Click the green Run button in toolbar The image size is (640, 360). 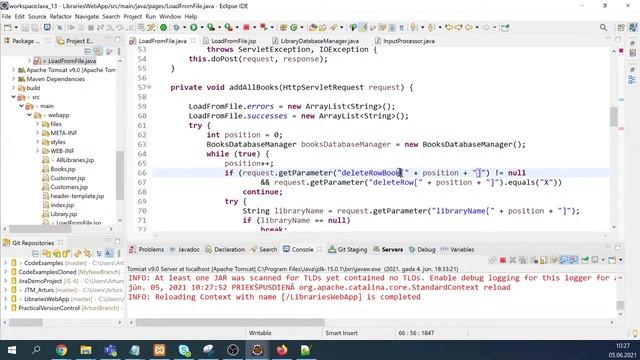[193, 27]
